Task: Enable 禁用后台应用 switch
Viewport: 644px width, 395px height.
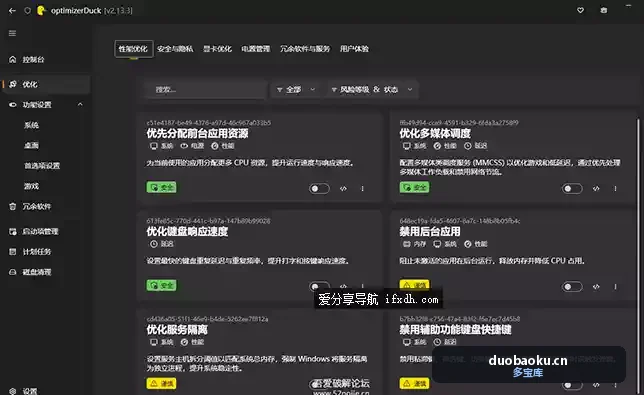Action: pos(572,287)
